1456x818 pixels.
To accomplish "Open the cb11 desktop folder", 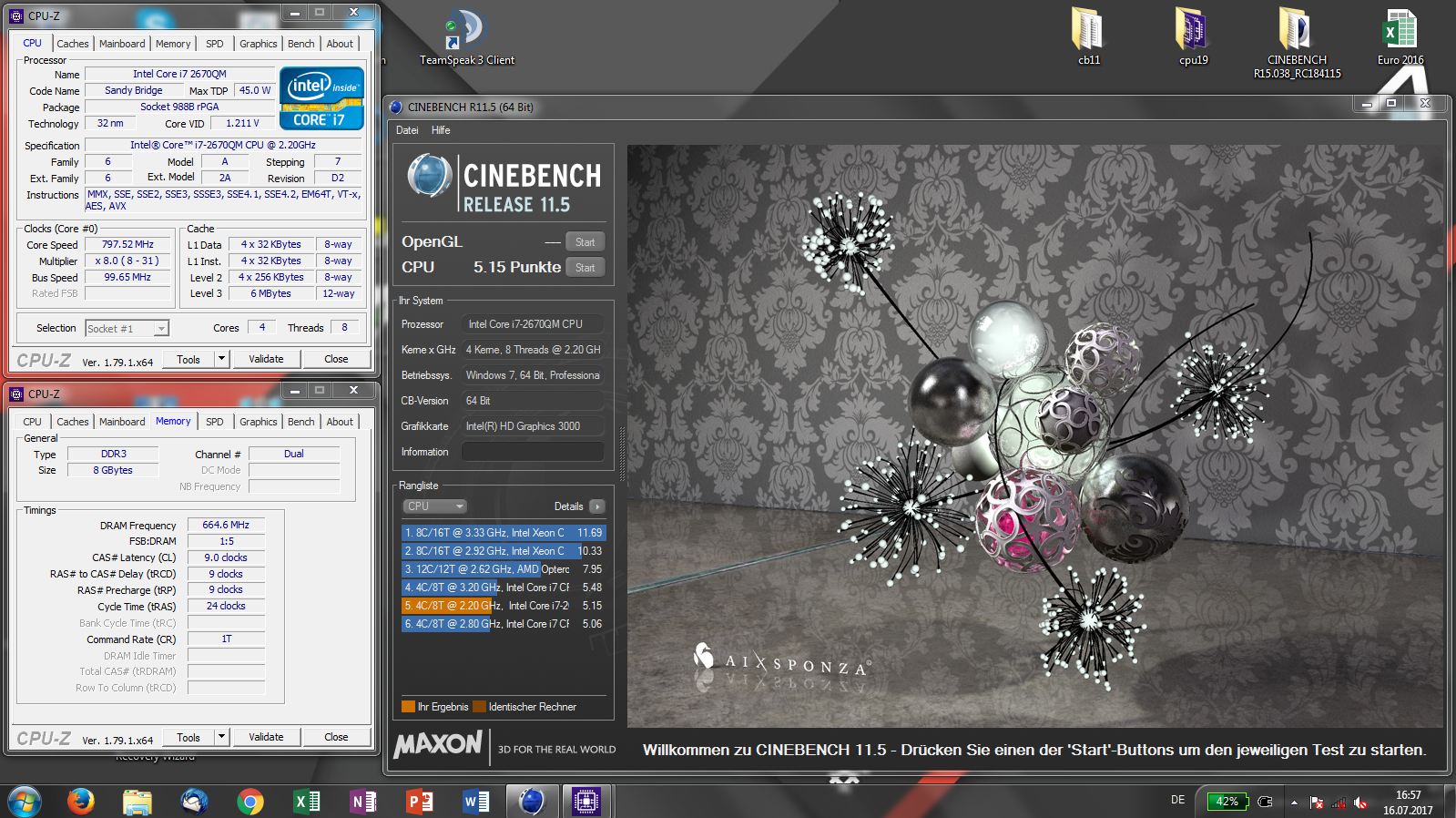I will [1089, 36].
